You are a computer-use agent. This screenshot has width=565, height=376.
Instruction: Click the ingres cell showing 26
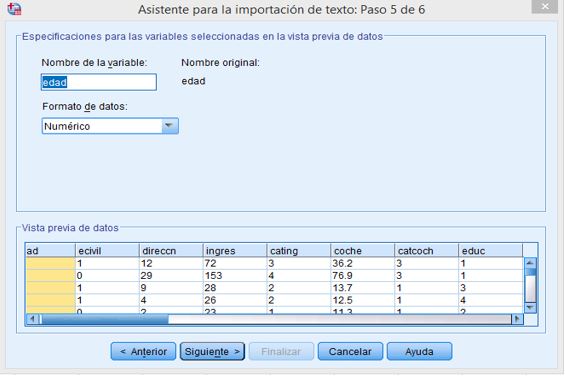pyautogui.click(x=235, y=300)
